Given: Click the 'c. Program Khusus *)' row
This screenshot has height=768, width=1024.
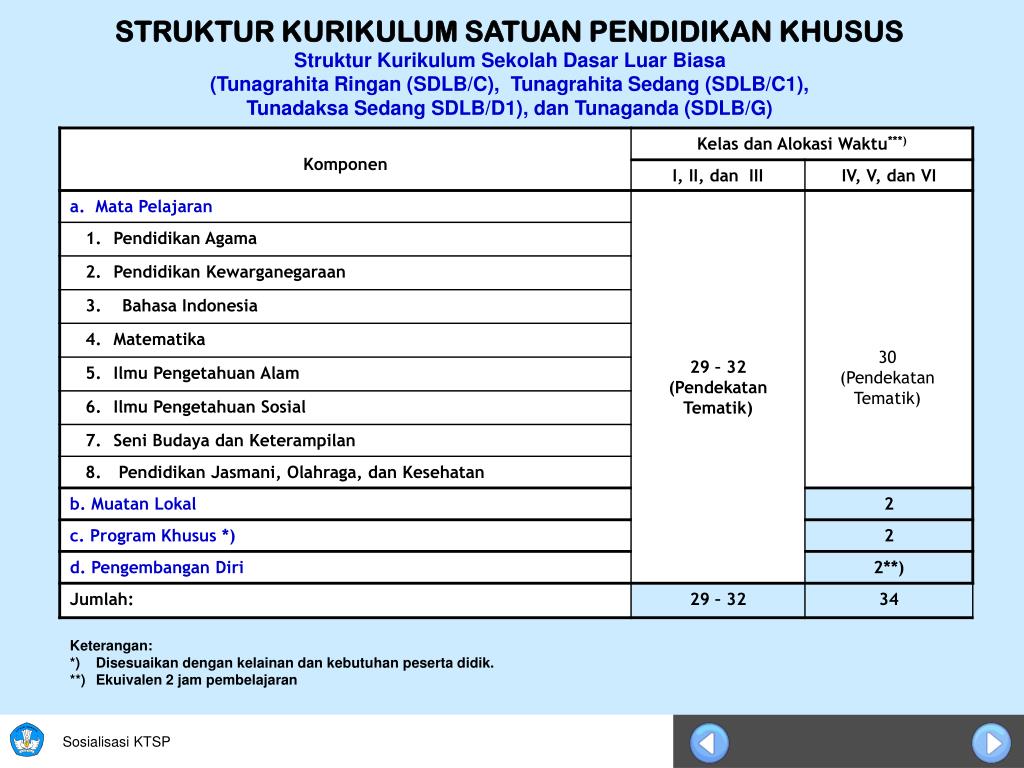Looking at the screenshot, I should pos(345,536).
